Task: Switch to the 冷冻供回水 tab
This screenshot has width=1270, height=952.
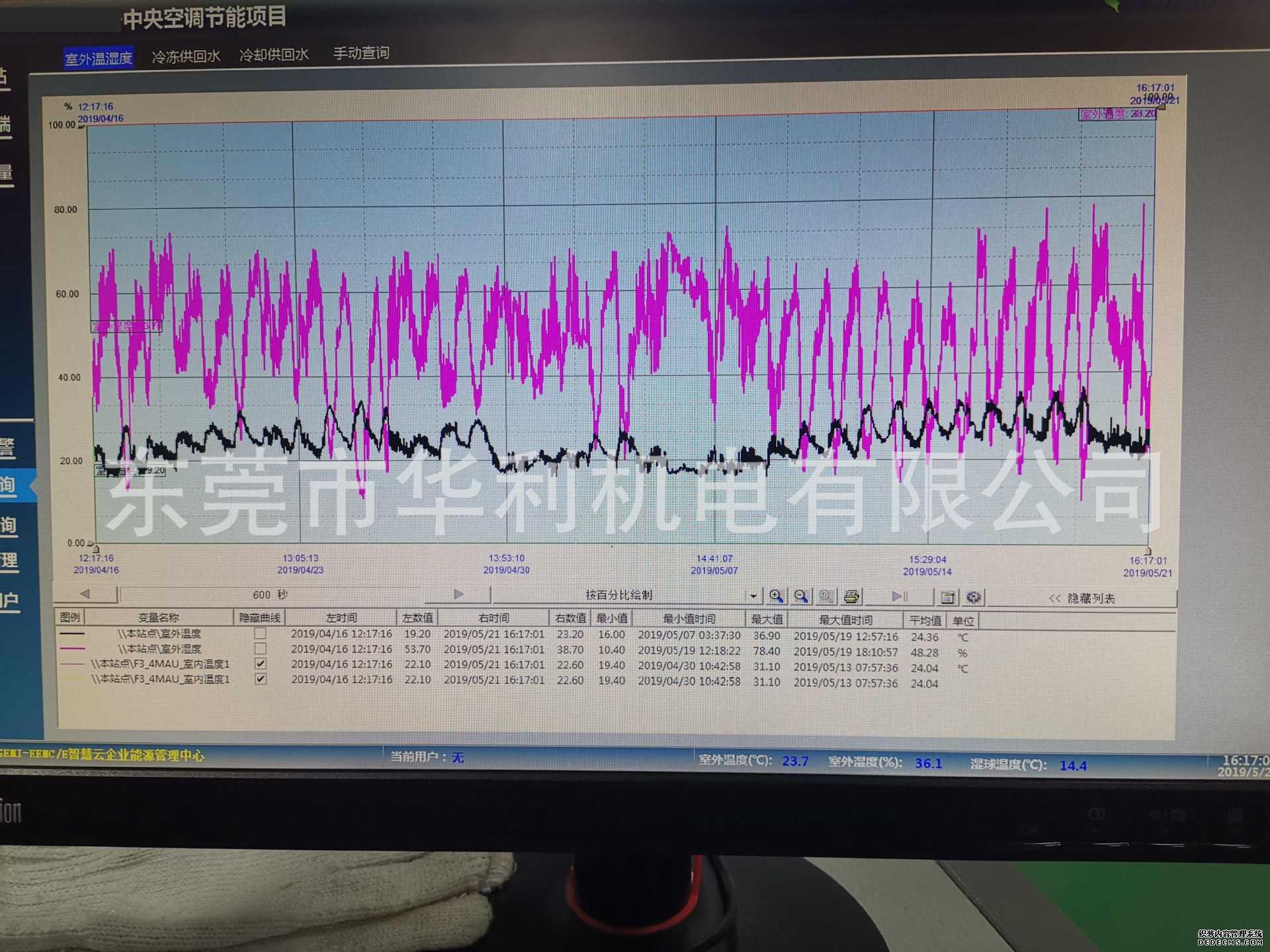Action: 186,56
